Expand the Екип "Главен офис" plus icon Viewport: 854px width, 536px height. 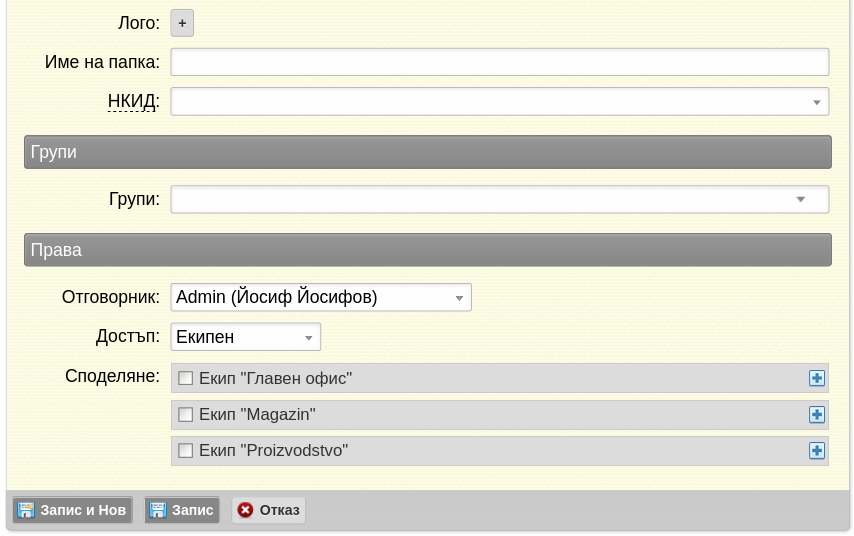(x=817, y=378)
